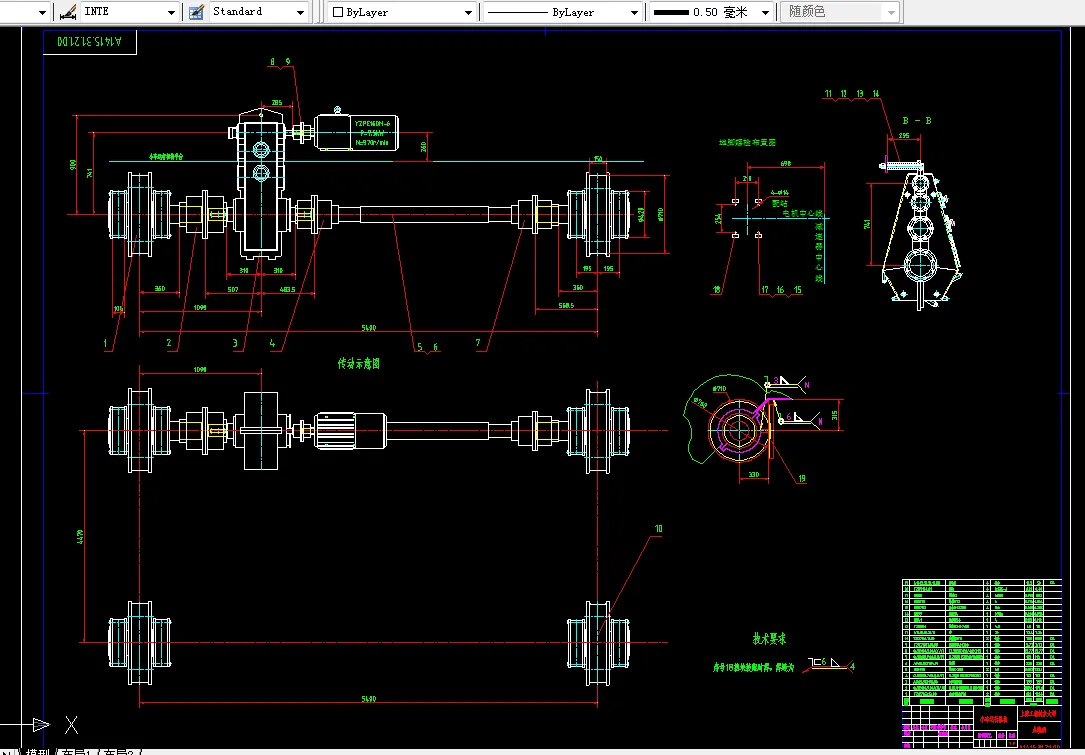Switch to the 布局1 layout tab
Image resolution: width=1085 pixels, height=755 pixels.
tap(77, 752)
